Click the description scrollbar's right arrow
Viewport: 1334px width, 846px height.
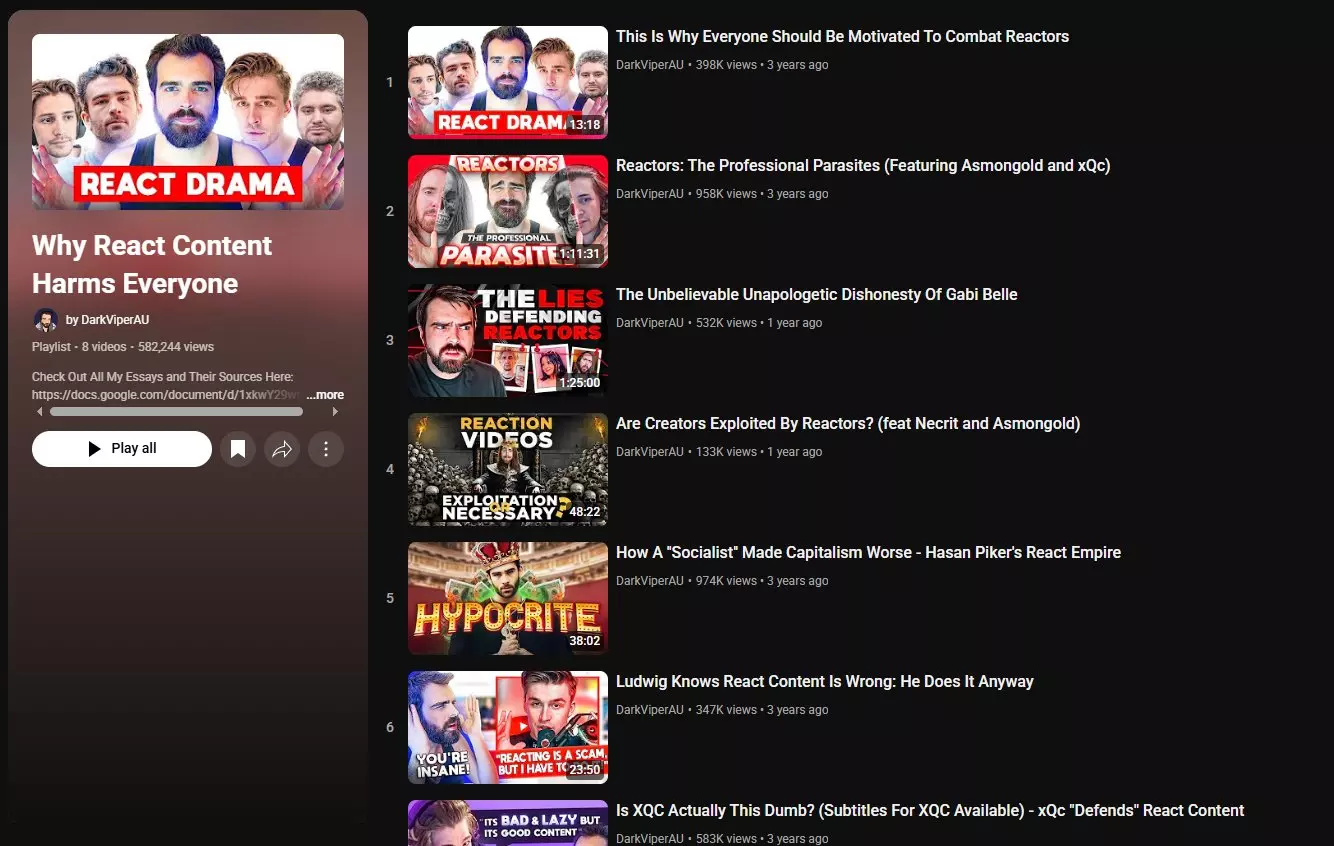click(335, 411)
